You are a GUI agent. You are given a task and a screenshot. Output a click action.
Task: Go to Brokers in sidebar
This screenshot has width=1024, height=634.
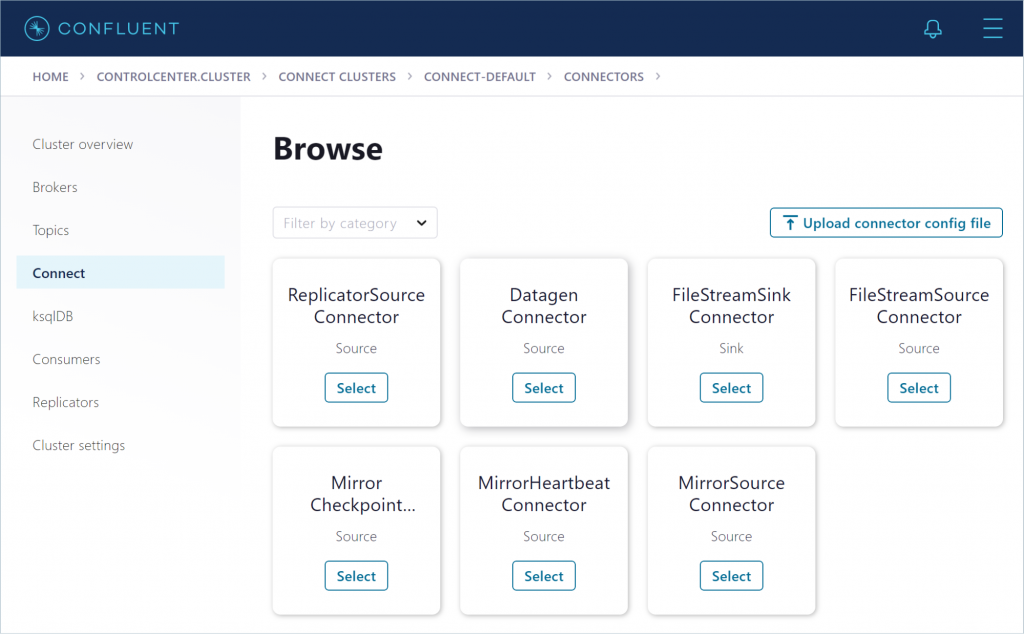coord(55,187)
